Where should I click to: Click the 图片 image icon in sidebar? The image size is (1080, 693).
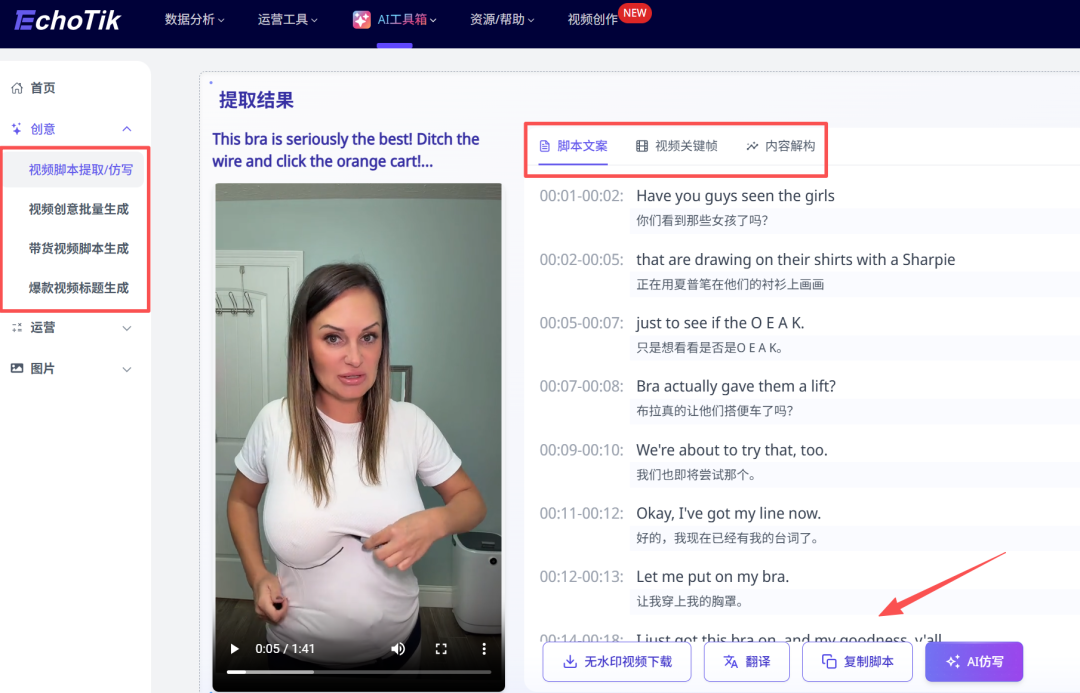pos(17,368)
